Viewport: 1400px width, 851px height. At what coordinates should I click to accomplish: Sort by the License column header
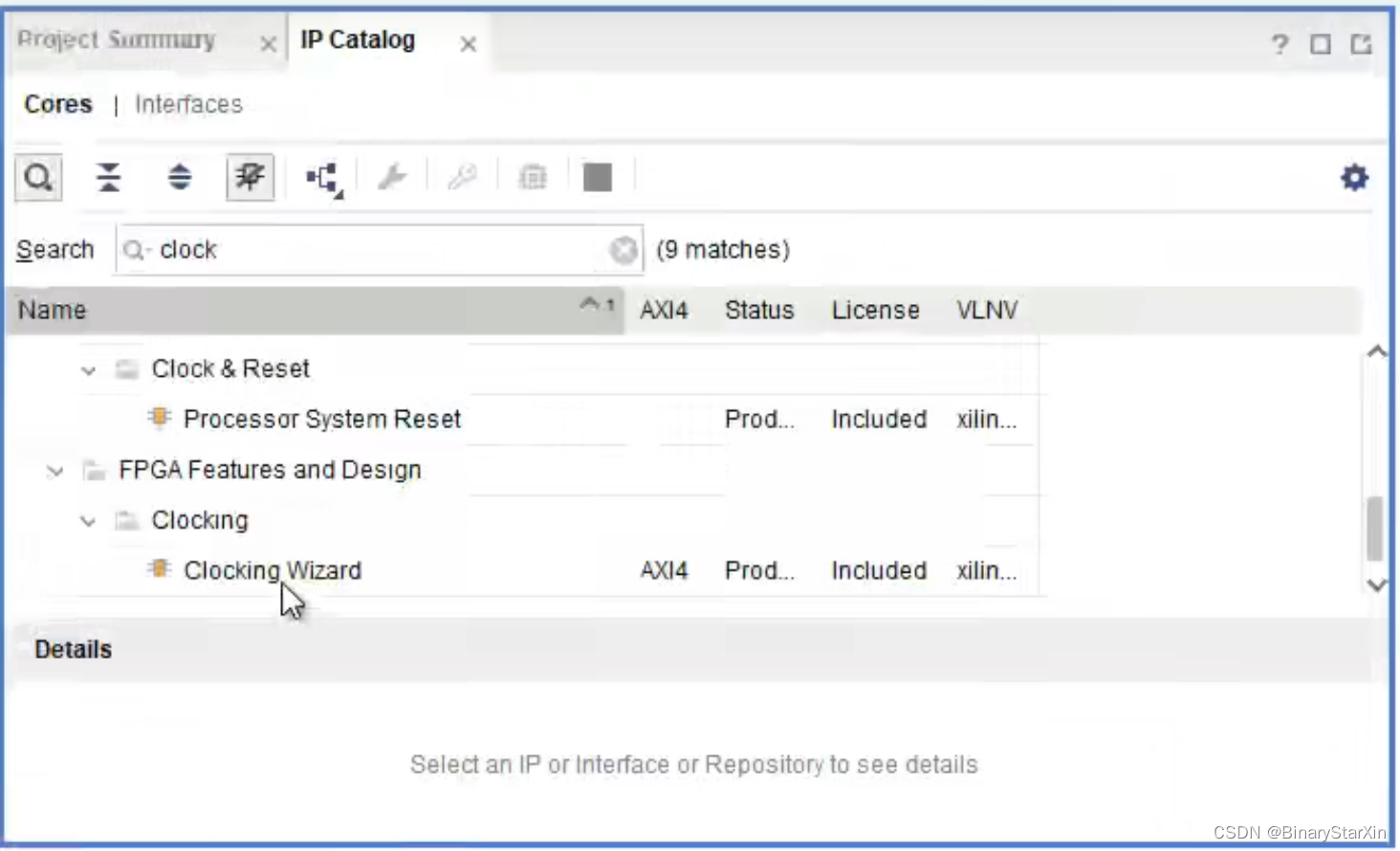point(875,311)
